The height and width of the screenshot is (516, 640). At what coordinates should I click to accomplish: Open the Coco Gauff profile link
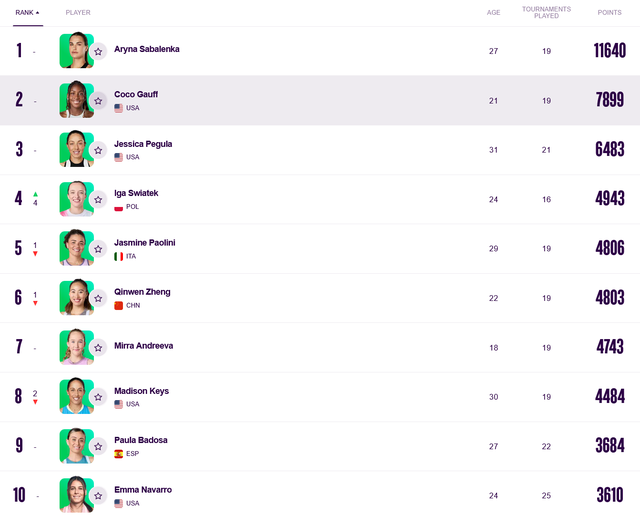(136, 94)
